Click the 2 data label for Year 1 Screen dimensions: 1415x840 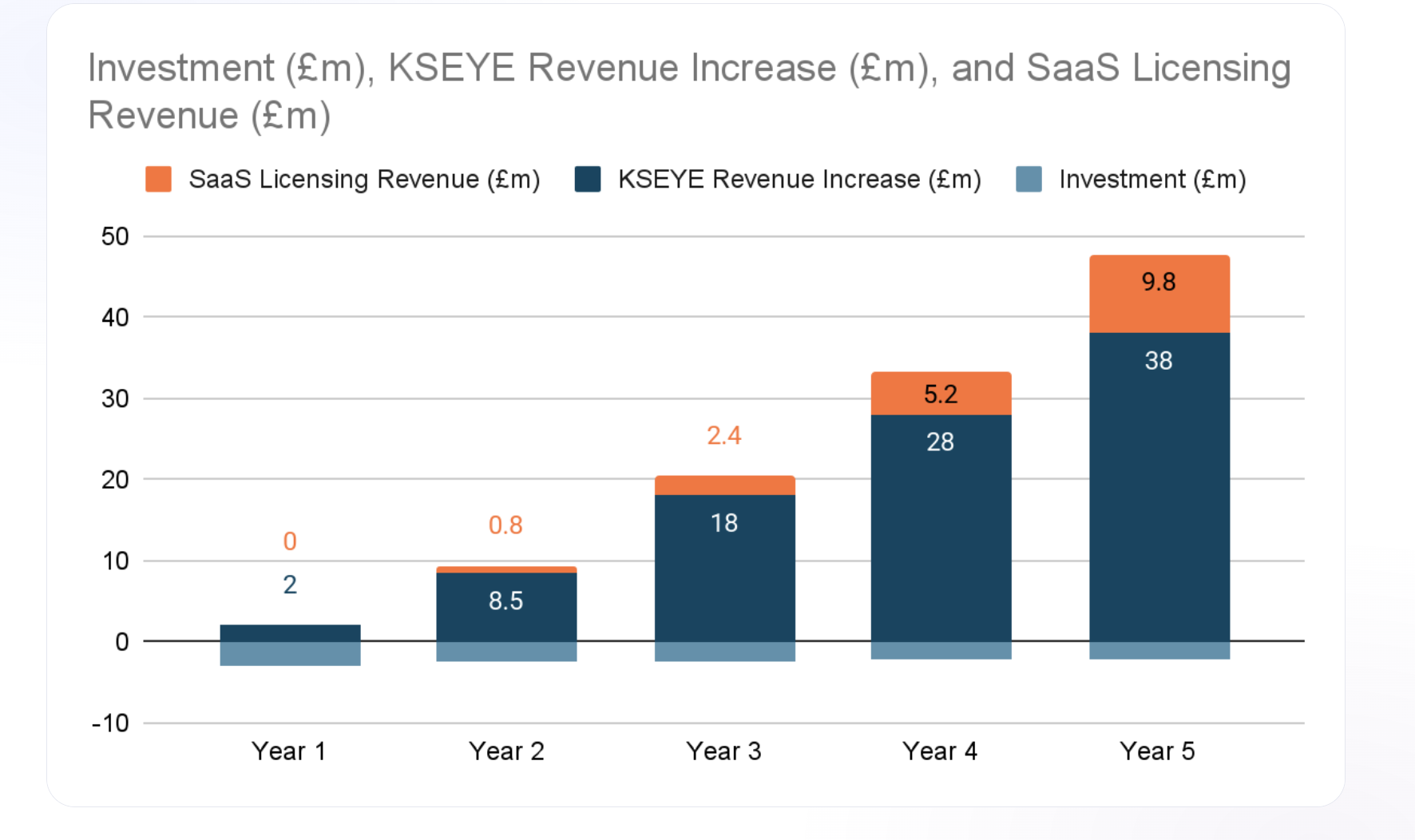click(x=290, y=585)
